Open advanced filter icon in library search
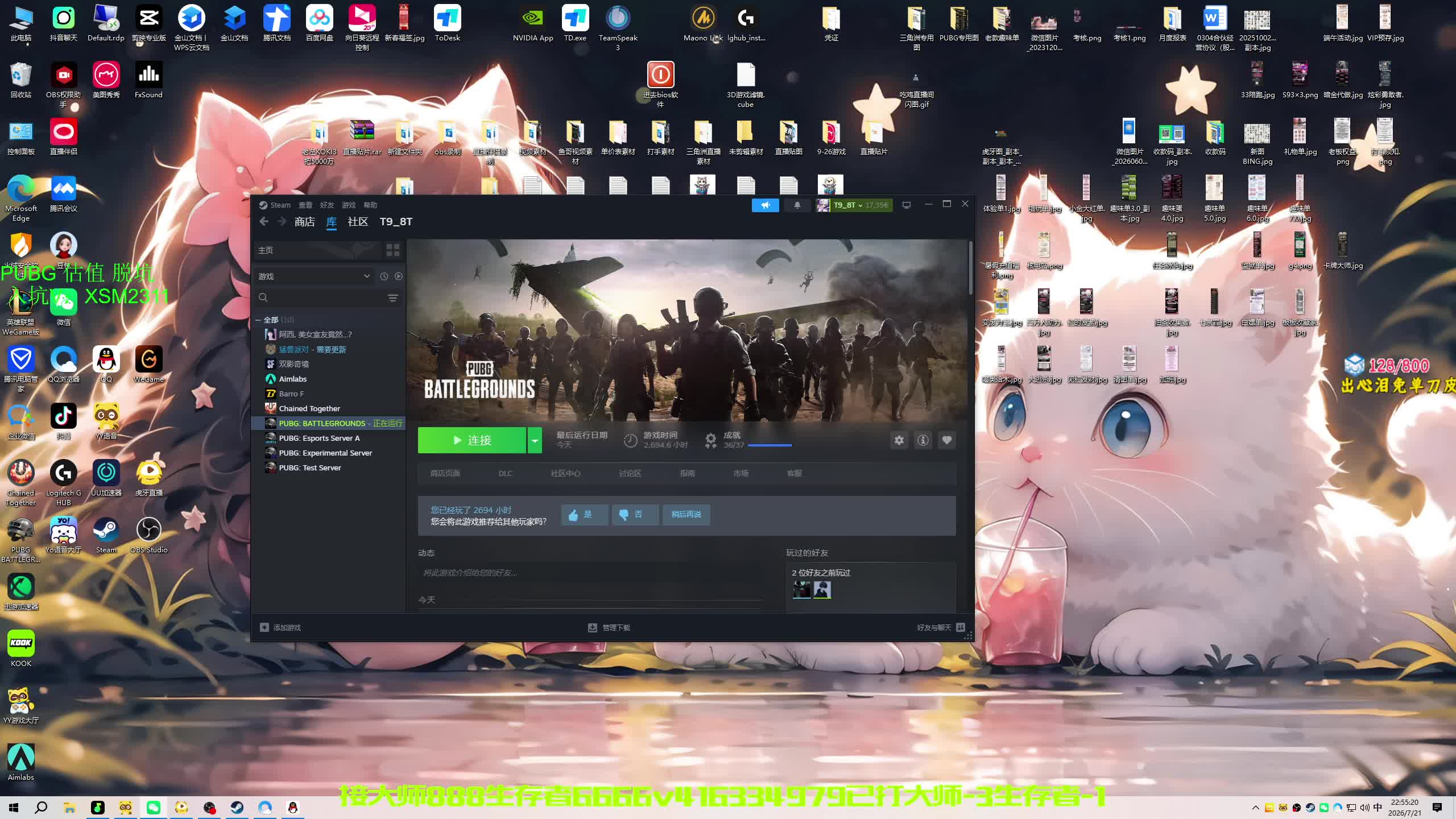1456x819 pixels. tap(393, 298)
